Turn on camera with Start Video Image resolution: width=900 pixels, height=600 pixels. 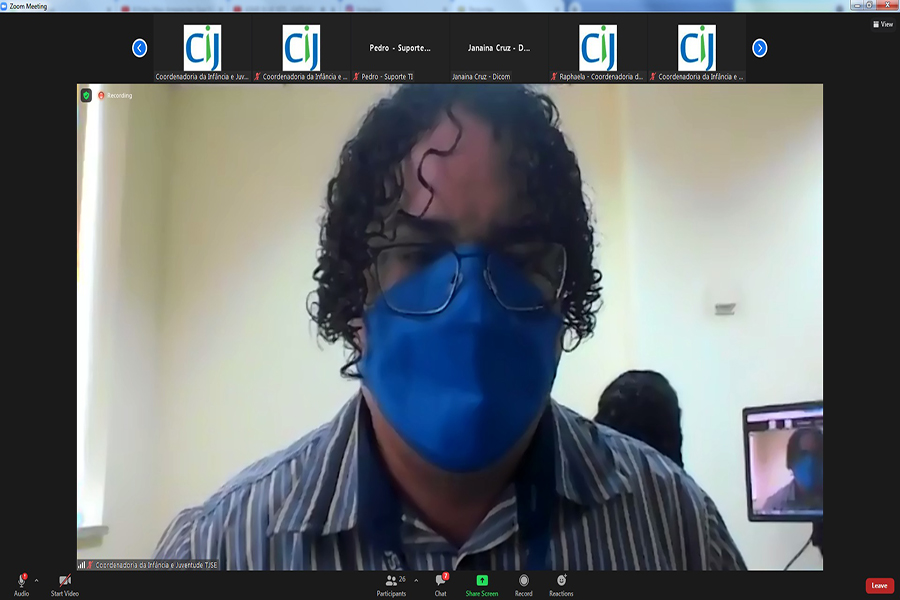[x=65, y=581]
